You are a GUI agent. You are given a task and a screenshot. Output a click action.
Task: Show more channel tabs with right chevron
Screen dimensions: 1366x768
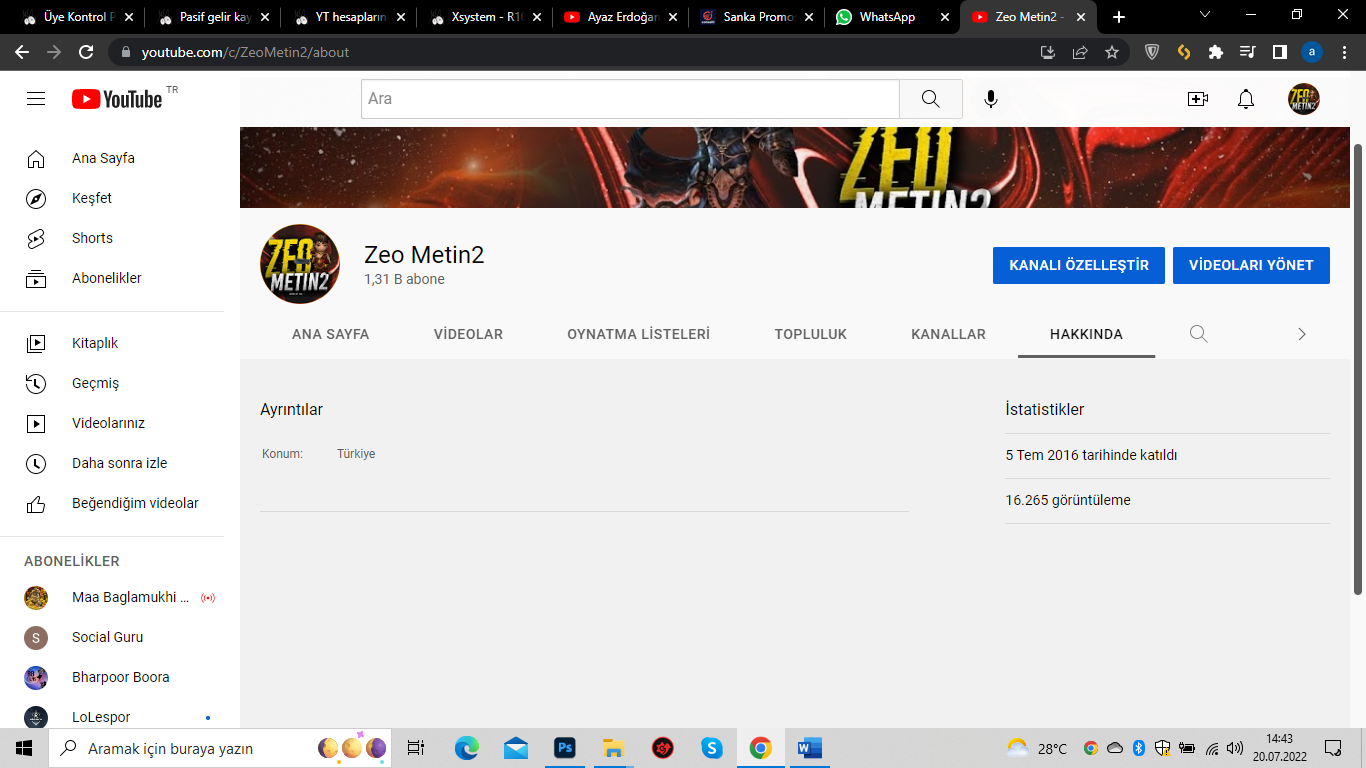[x=1302, y=334]
